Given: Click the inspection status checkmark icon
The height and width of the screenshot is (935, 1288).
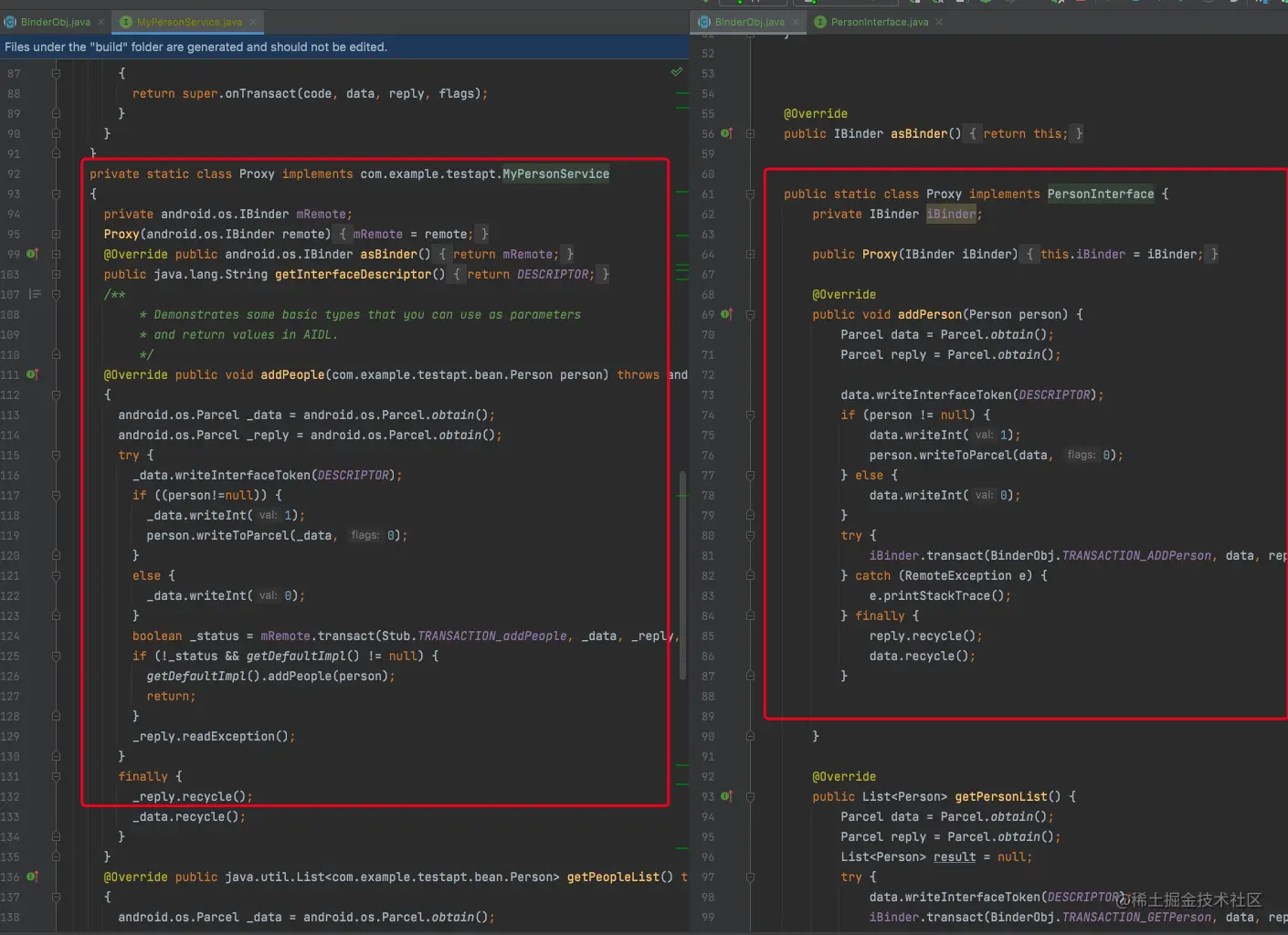Looking at the screenshot, I should (677, 71).
